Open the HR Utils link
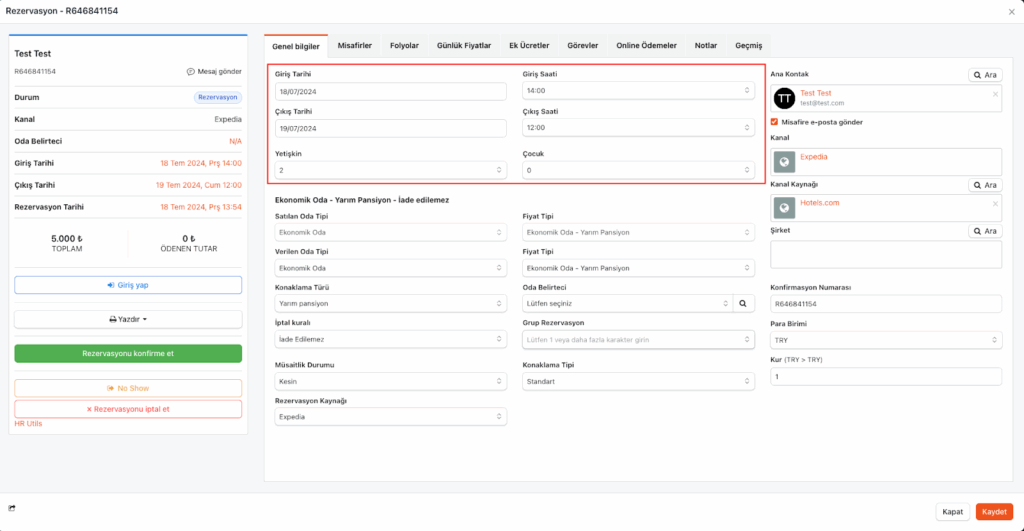Screen dimensions: 1024x531 coord(28,424)
